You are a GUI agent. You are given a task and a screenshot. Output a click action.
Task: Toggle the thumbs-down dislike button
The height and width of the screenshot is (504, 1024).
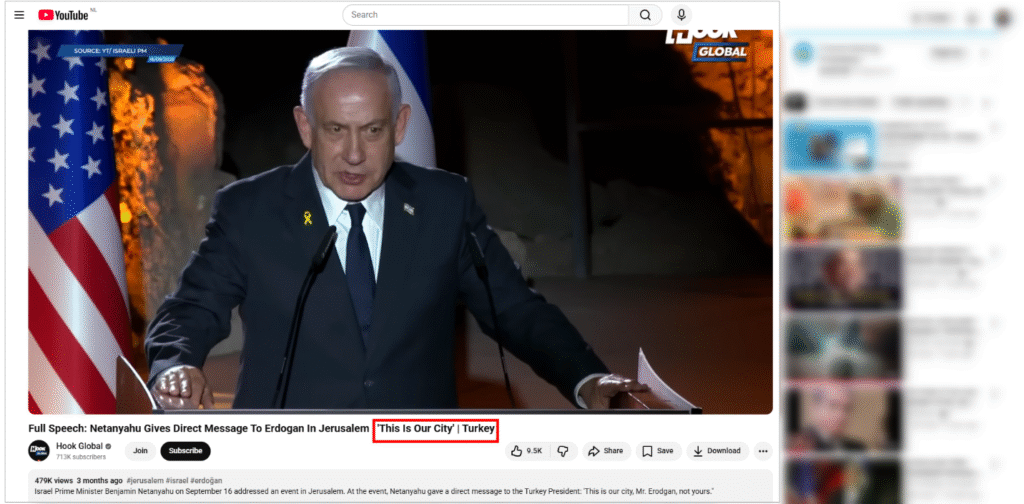pos(563,451)
